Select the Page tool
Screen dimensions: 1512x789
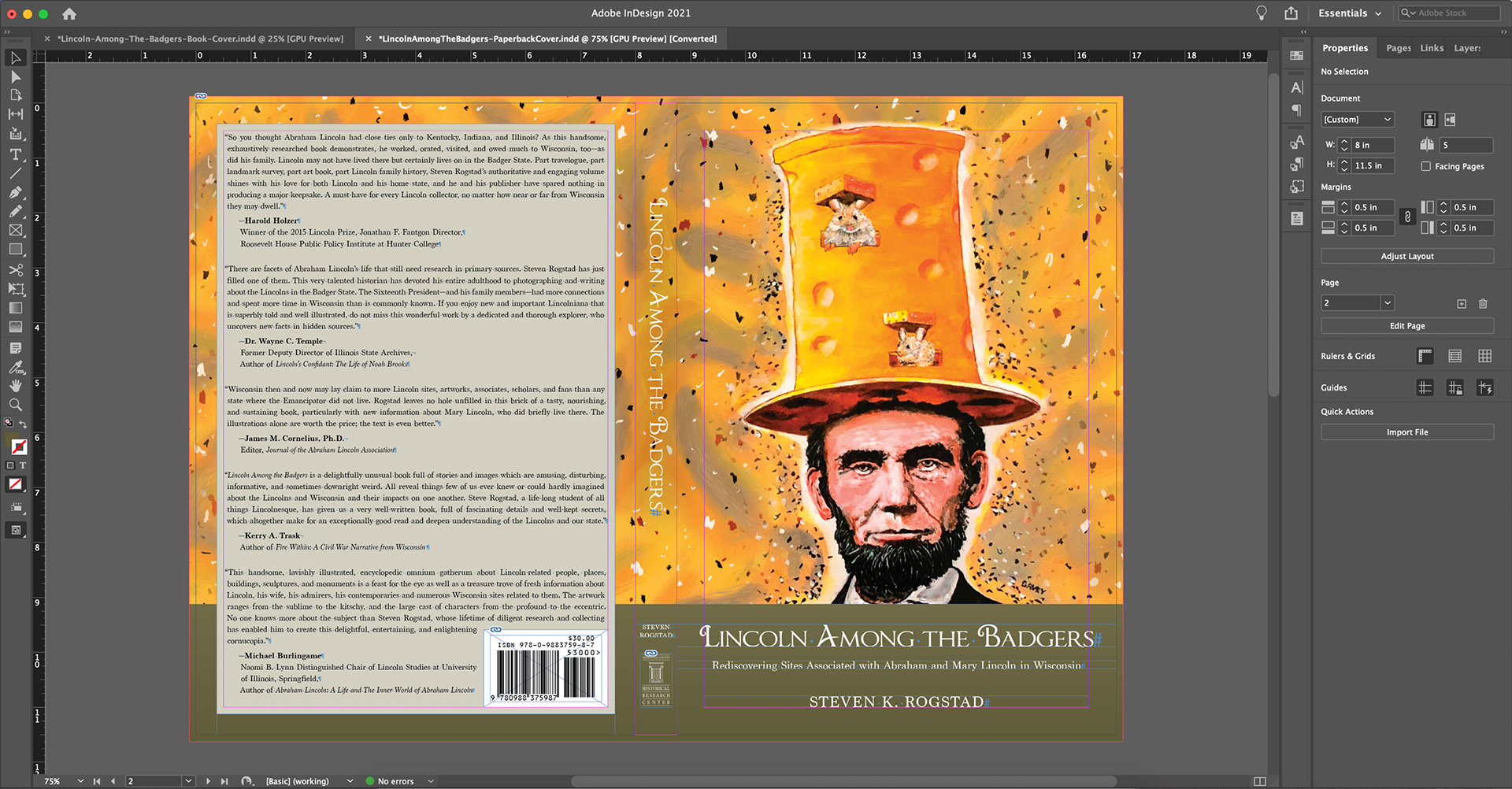coord(15,95)
